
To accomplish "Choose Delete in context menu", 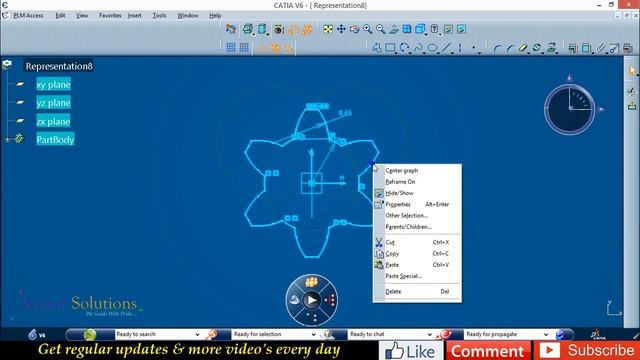I will (417, 291).
